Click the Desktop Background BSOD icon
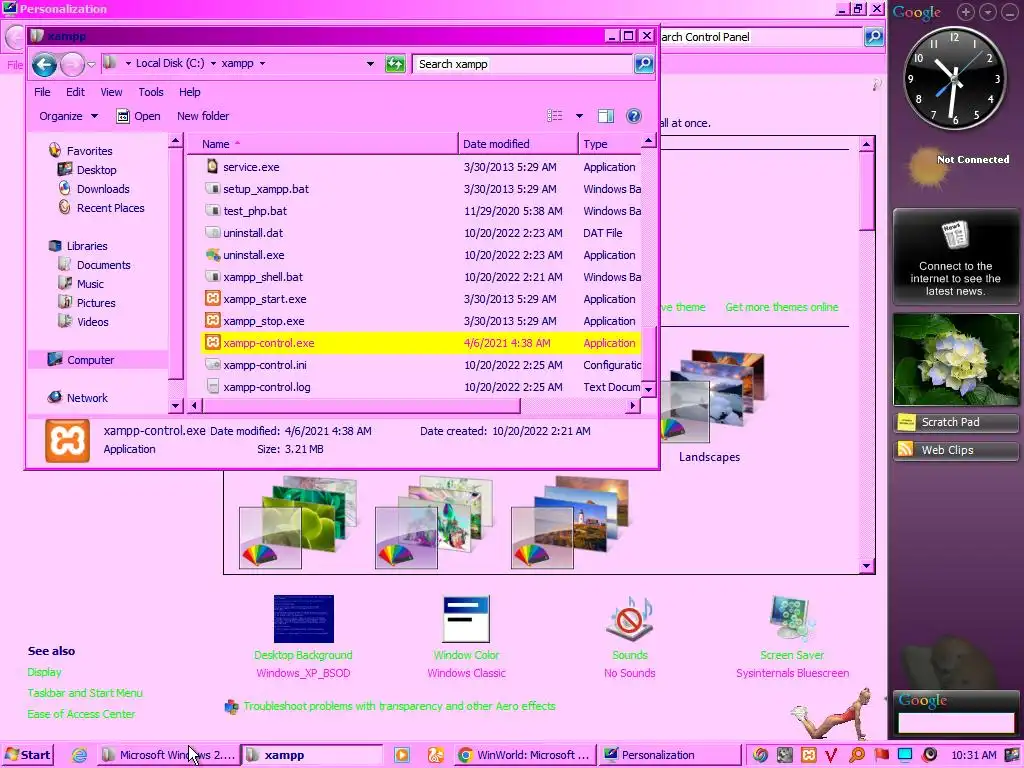1024x768 pixels. (x=304, y=618)
